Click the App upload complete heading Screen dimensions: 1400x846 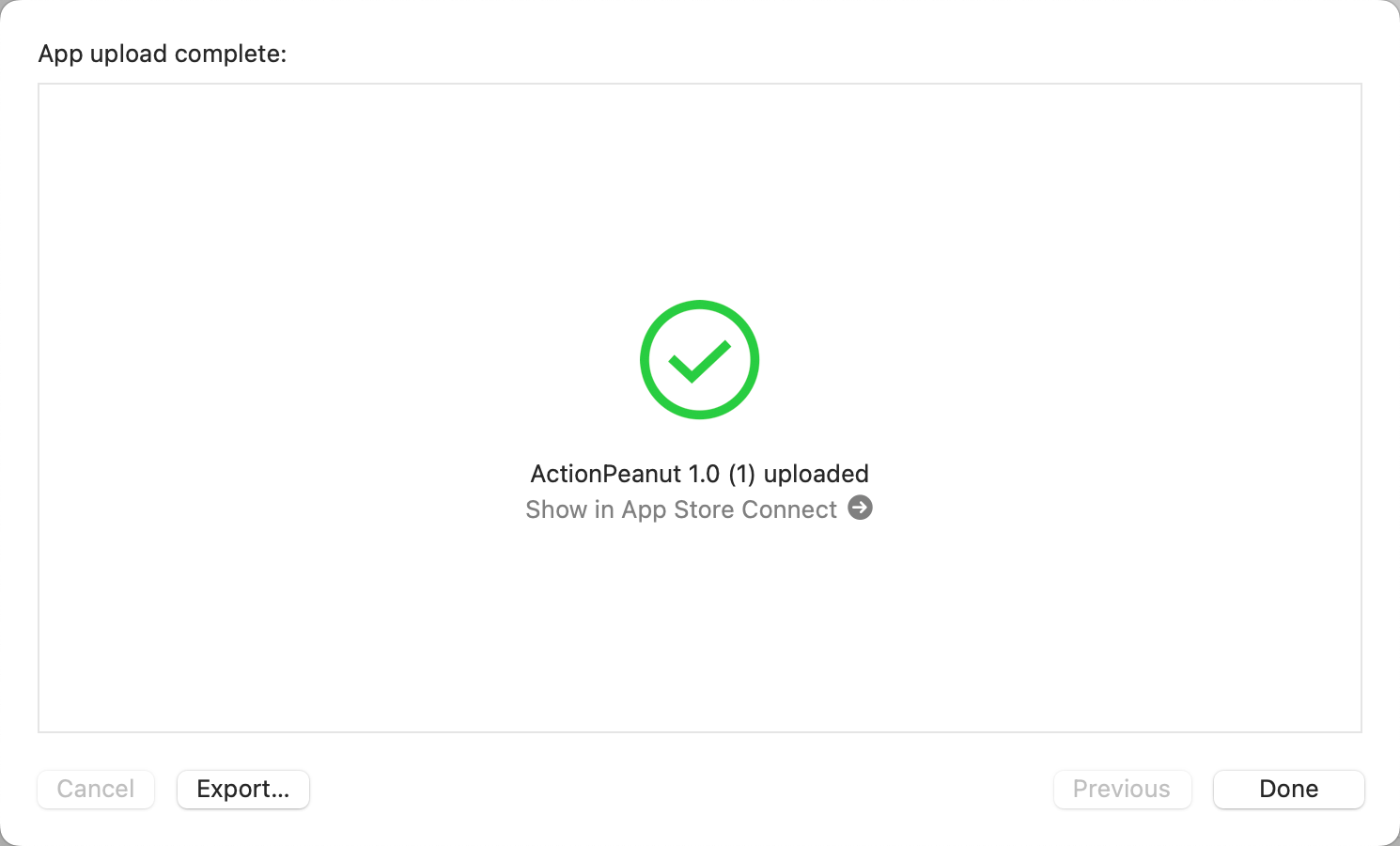[x=163, y=54]
